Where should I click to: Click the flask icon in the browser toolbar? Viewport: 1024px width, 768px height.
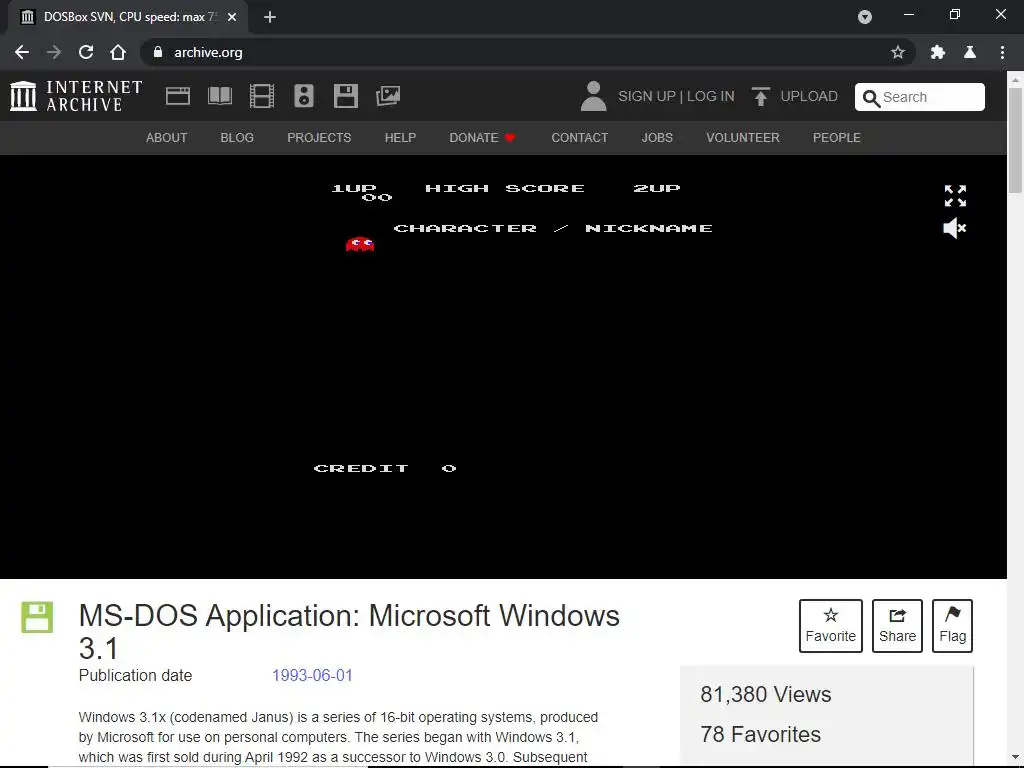point(970,52)
